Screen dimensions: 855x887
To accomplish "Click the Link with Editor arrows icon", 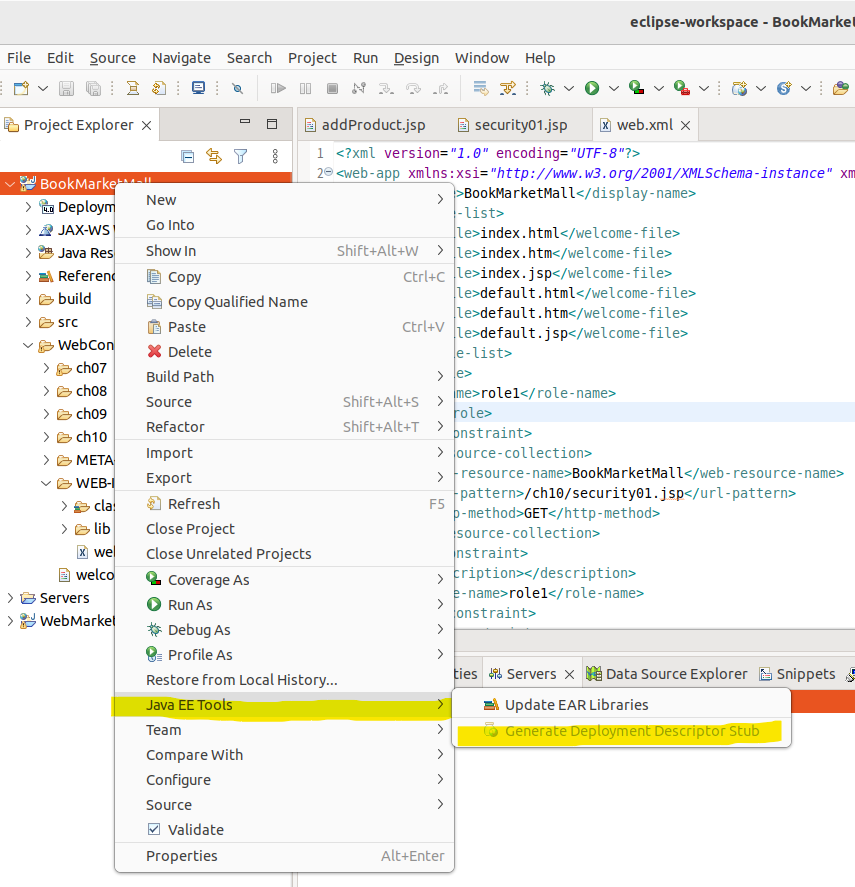I will pos(214,156).
